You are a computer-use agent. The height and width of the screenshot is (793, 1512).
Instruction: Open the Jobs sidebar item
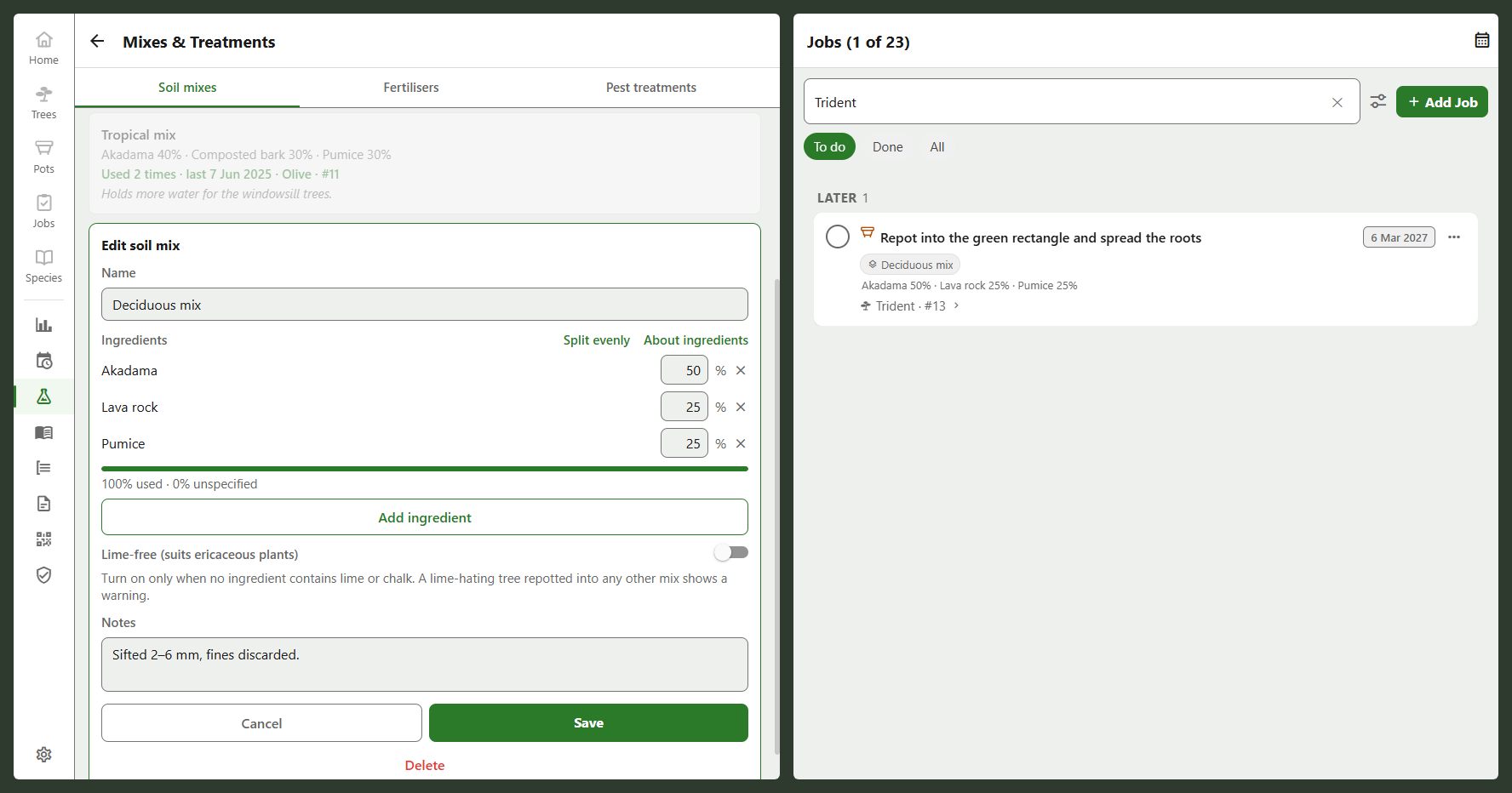43,212
